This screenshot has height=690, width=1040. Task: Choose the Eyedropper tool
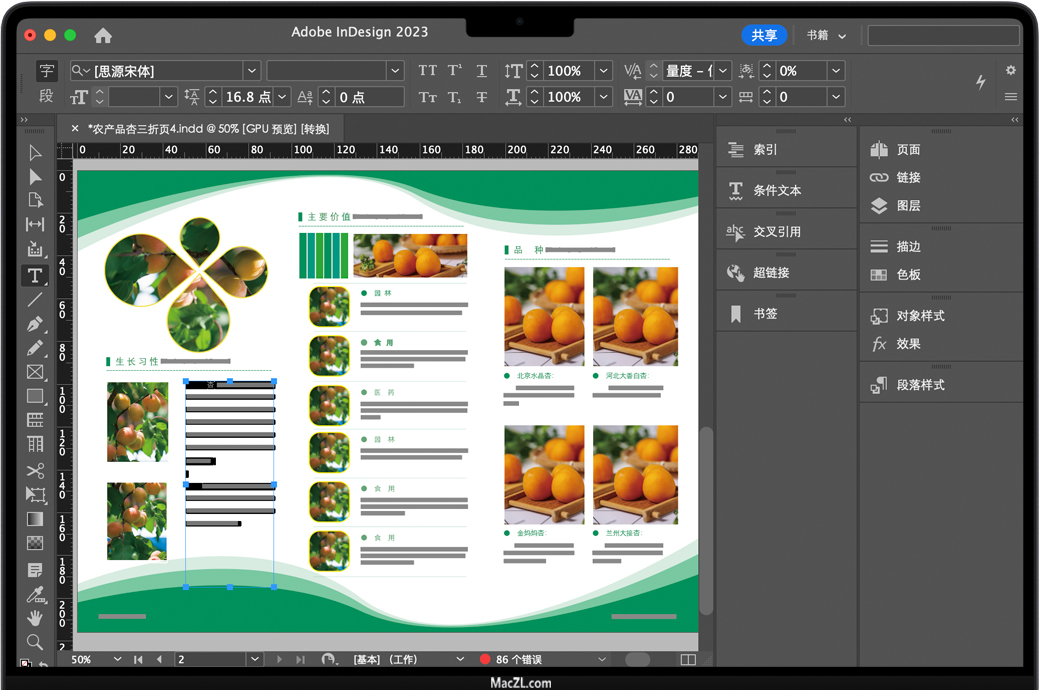[35, 594]
